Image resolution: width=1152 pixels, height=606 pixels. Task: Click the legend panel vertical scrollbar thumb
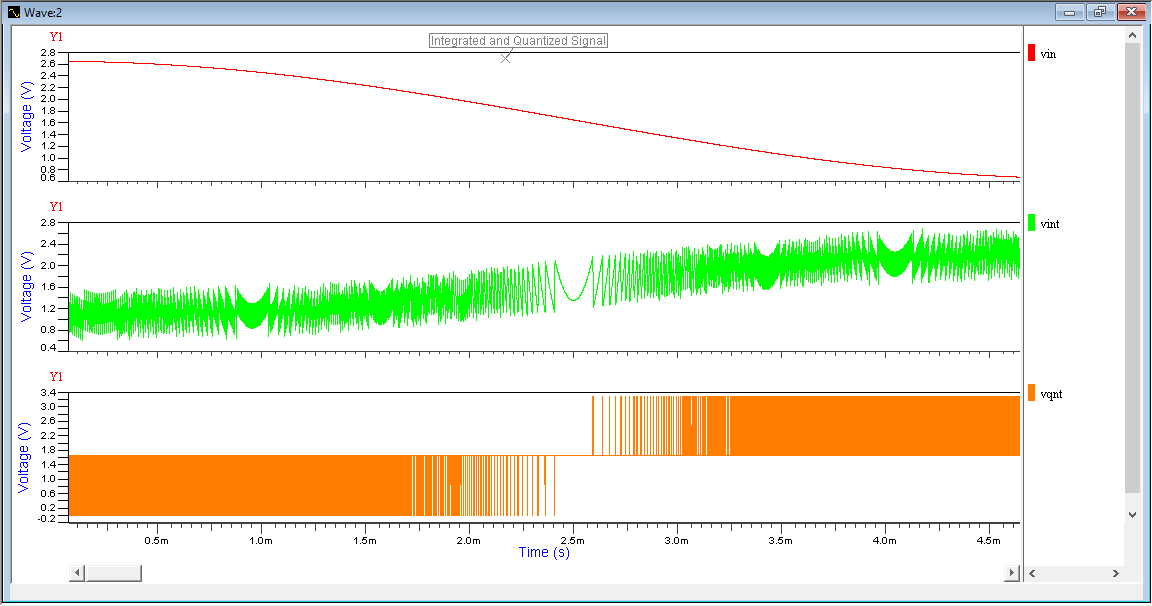[1132, 268]
